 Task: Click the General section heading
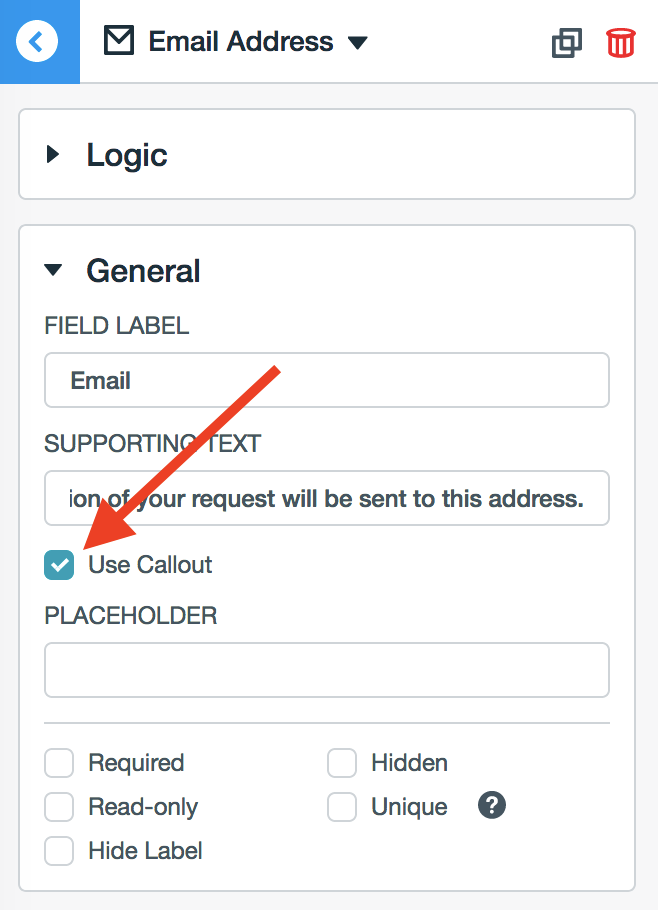click(x=143, y=271)
